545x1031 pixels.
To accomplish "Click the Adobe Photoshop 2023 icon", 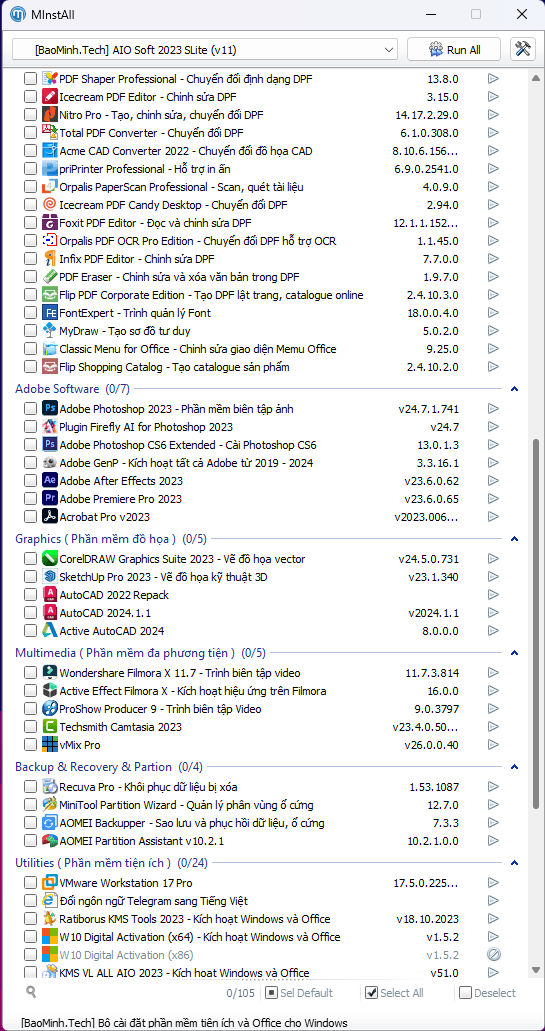I will click(50, 409).
